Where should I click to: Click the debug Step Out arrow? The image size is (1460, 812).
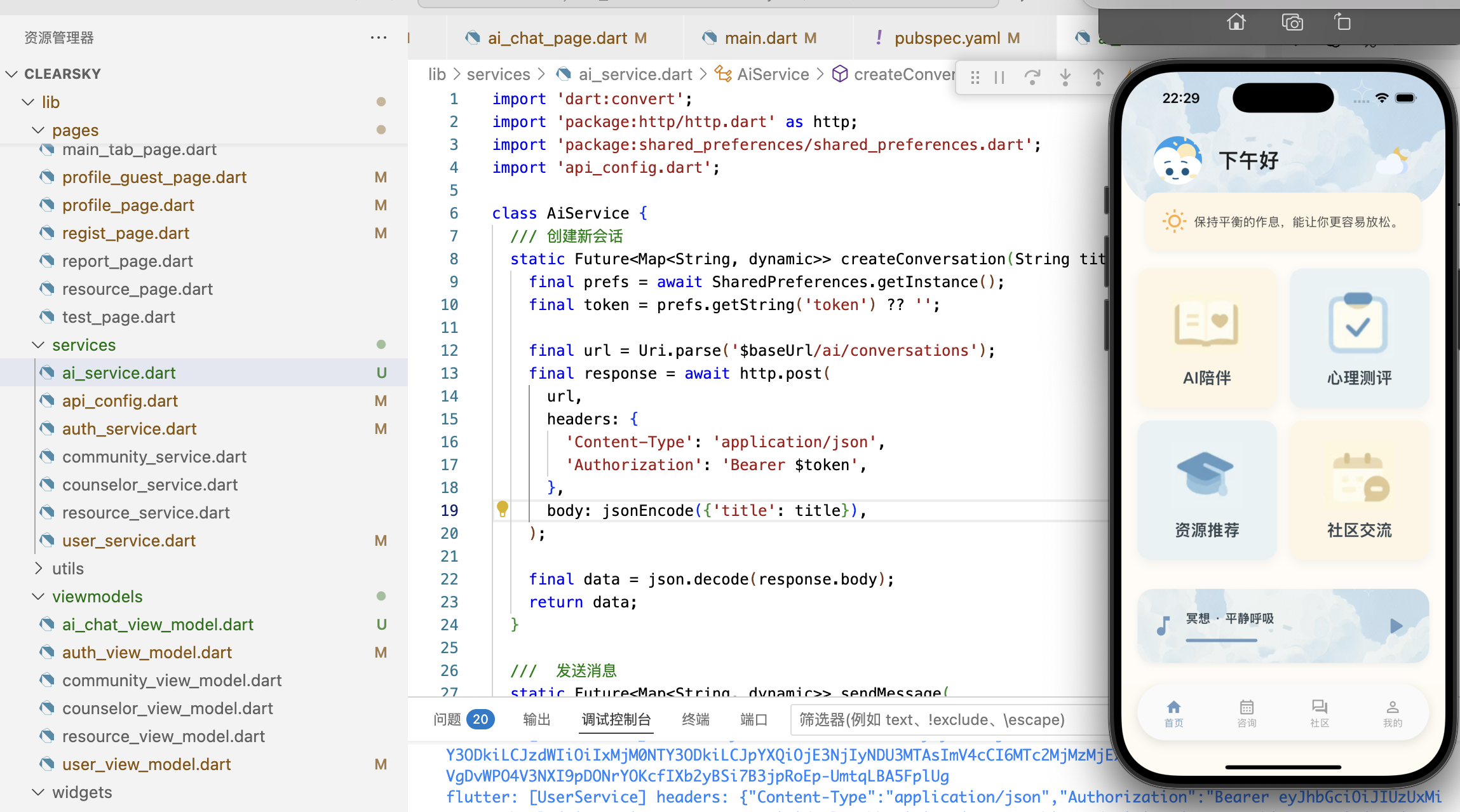[x=1098, y=78]
